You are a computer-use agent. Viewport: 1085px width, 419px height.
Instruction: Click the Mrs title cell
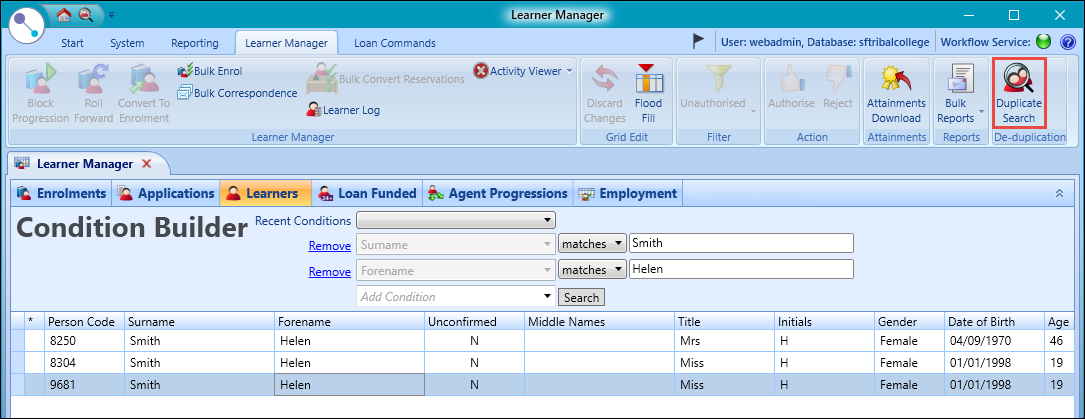pos(724,341)
